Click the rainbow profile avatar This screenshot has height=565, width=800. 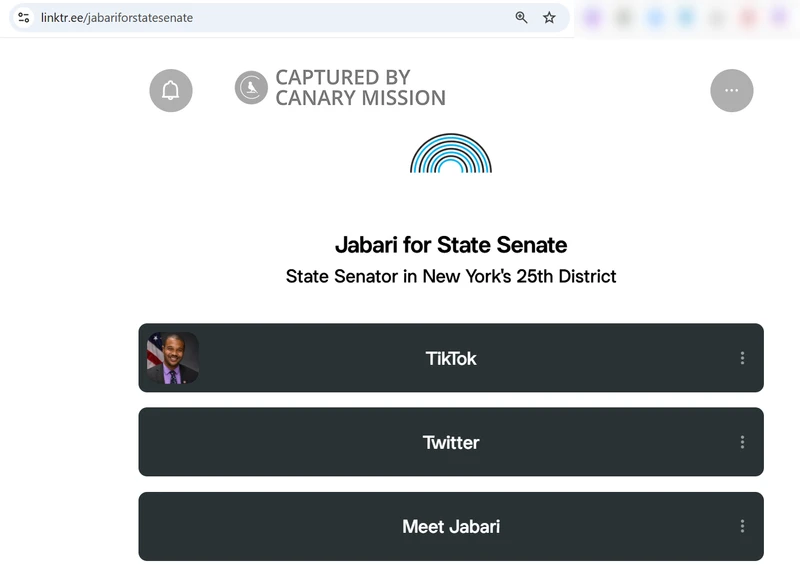click(x=451, y=154)
